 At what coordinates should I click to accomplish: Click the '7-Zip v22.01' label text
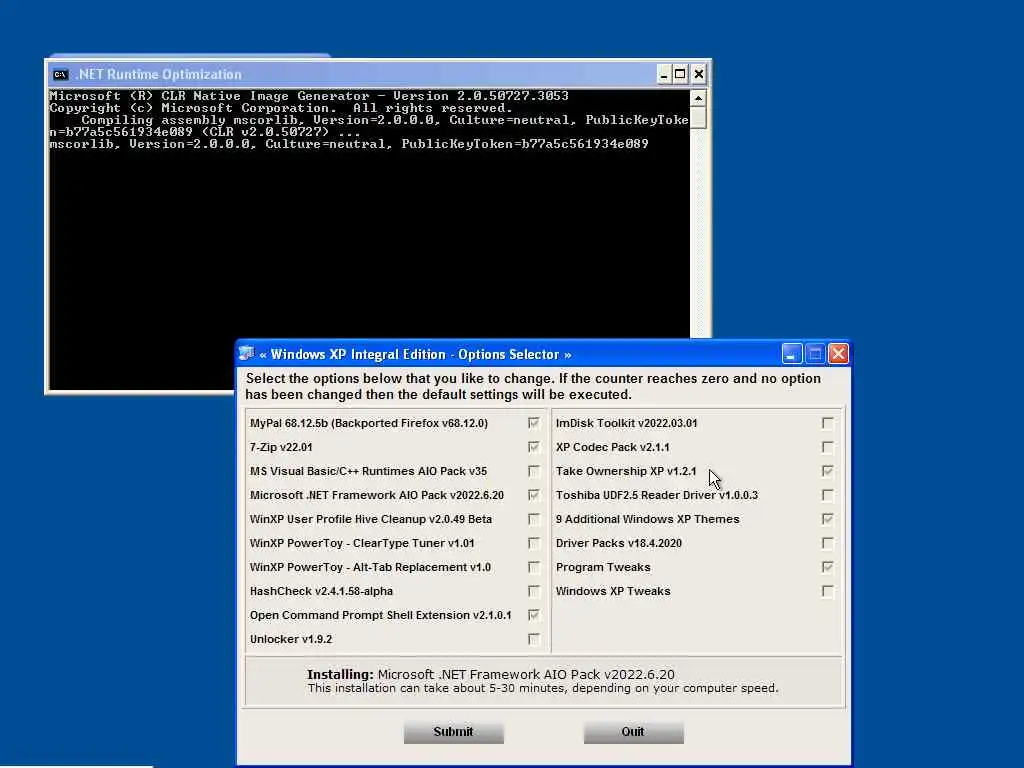[281, 447]
